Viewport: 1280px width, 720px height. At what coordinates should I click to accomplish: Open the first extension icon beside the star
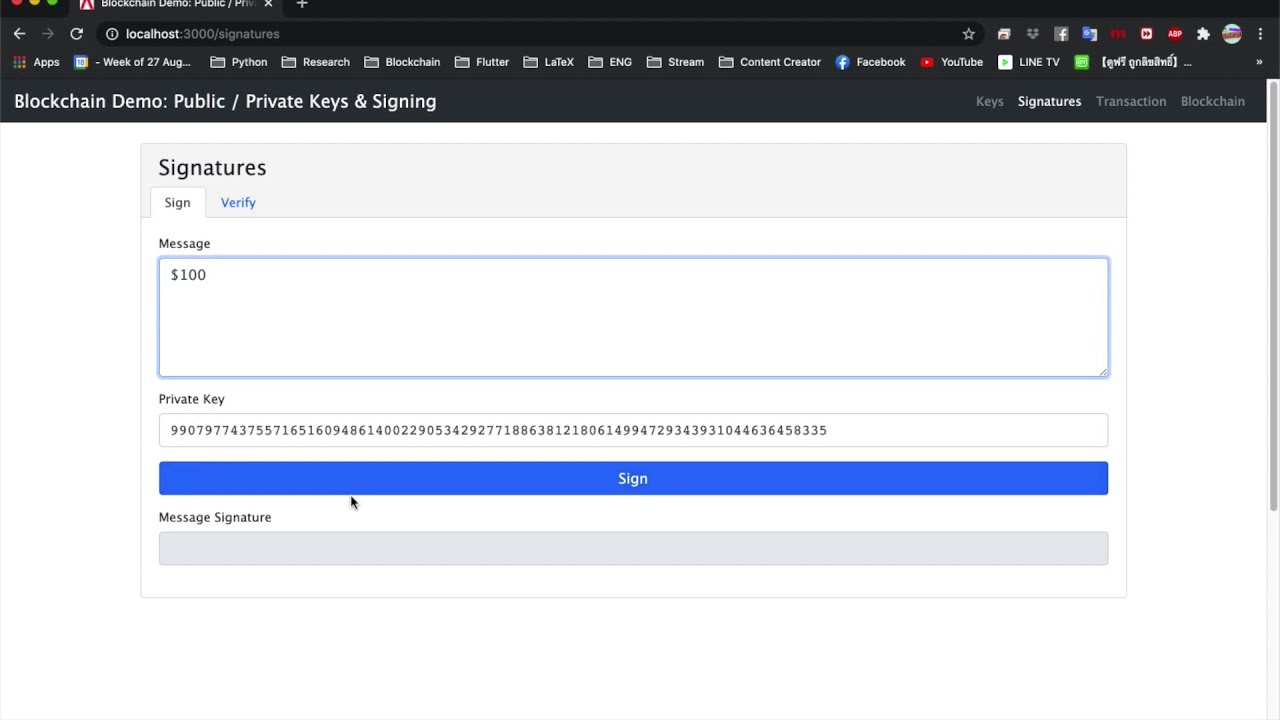(1004, 34)
